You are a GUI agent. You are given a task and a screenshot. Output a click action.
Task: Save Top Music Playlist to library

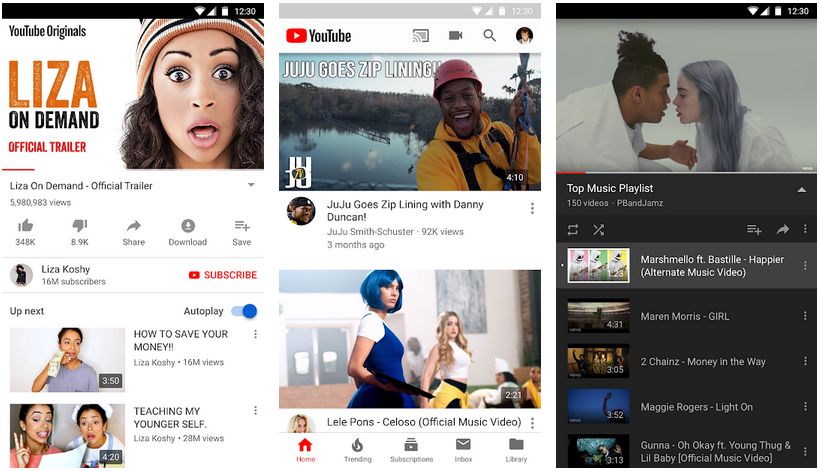pos(754,229)
